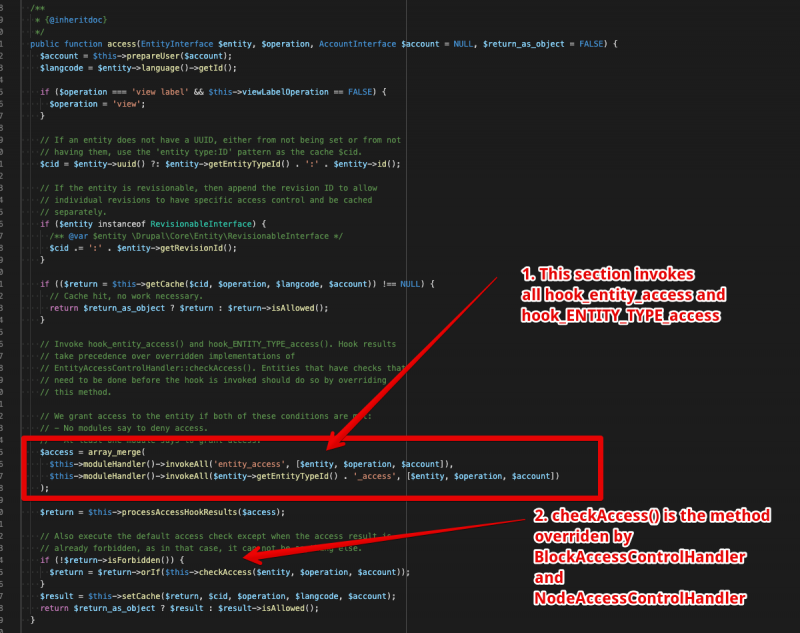Click the {@inheritdoc} docblock tag
This screenshot has width=800, height=633.
[x=76, y=20]
